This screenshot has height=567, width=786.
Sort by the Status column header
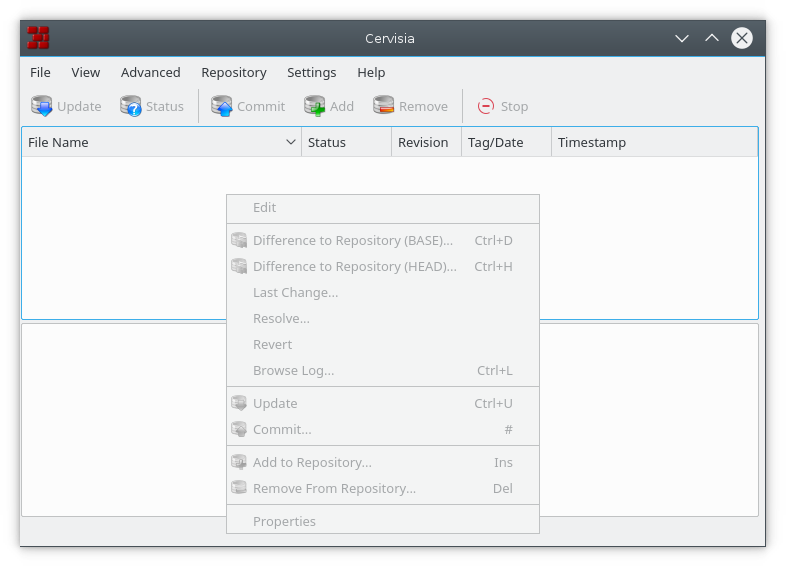346,142
